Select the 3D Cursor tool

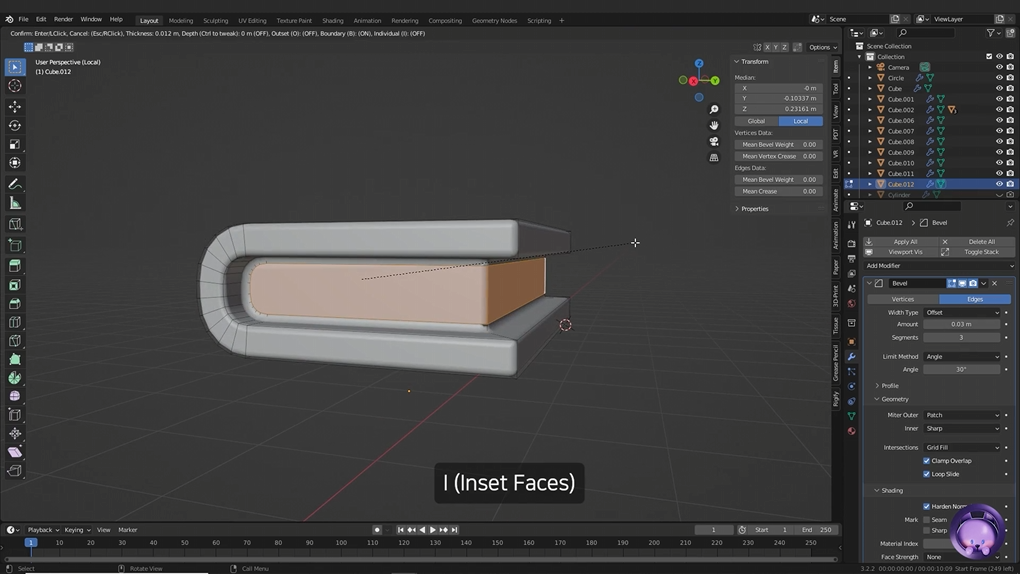coord(15,86)
